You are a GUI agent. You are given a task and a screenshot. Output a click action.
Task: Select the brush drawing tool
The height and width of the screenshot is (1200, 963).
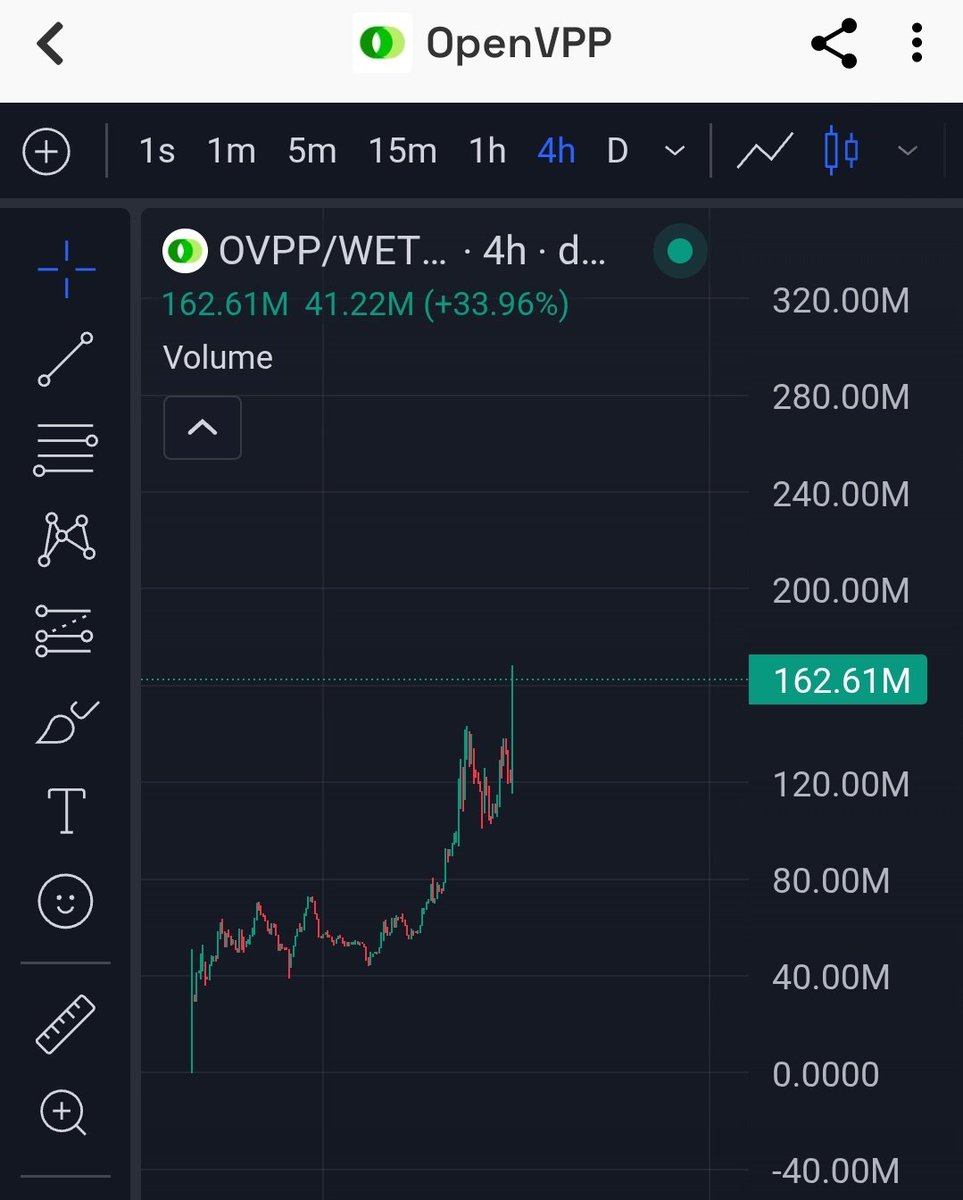[x=66, y=723]
